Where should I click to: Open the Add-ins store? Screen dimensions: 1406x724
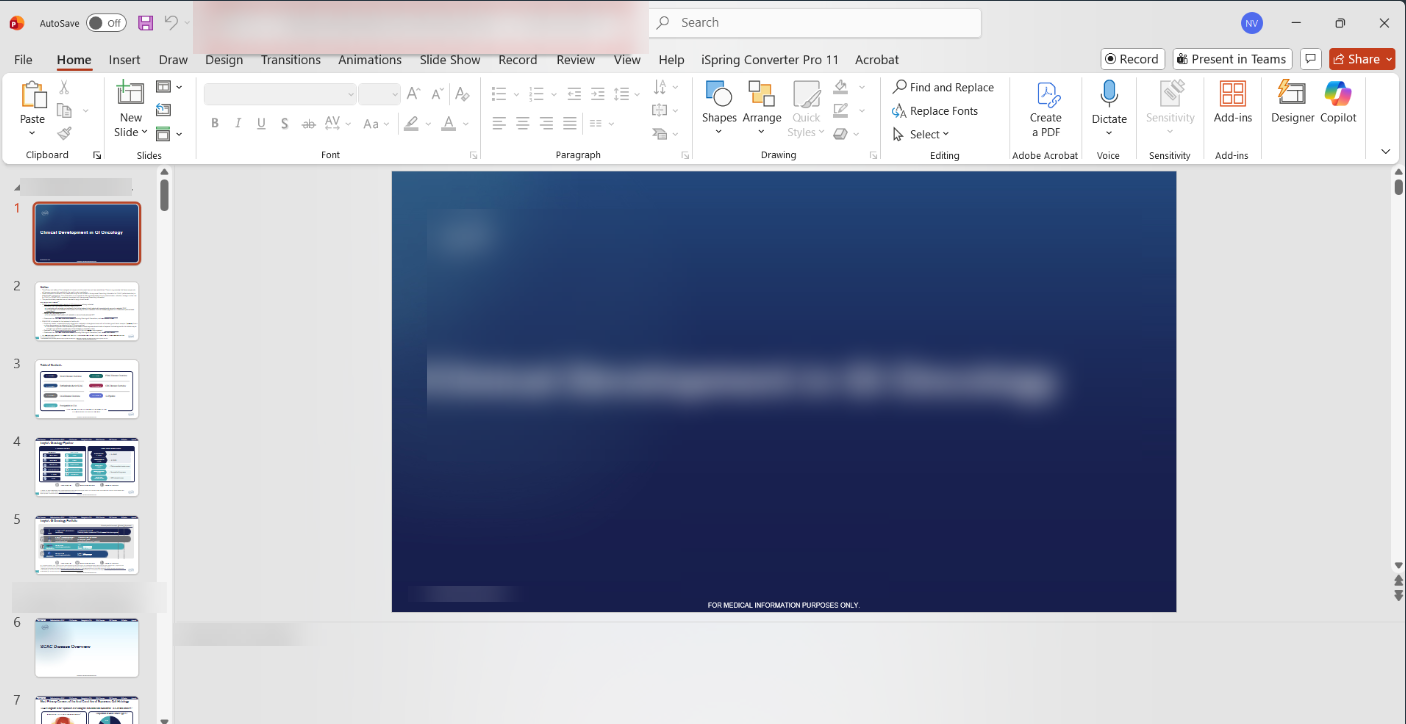click(x=1233, y=102)
